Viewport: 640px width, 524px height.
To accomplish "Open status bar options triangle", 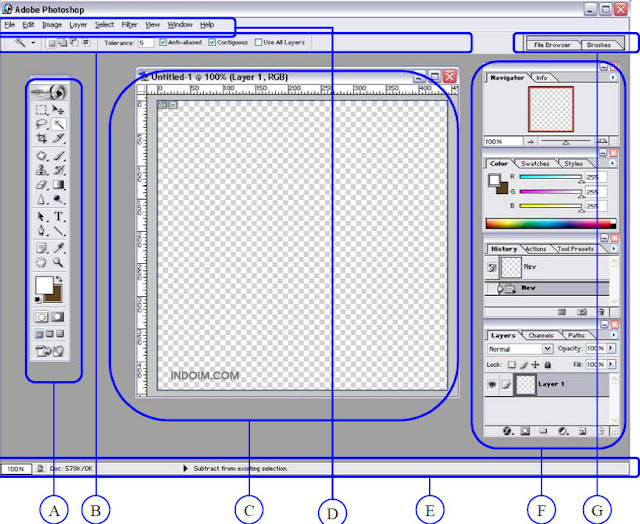I will [x=185, y=468].
